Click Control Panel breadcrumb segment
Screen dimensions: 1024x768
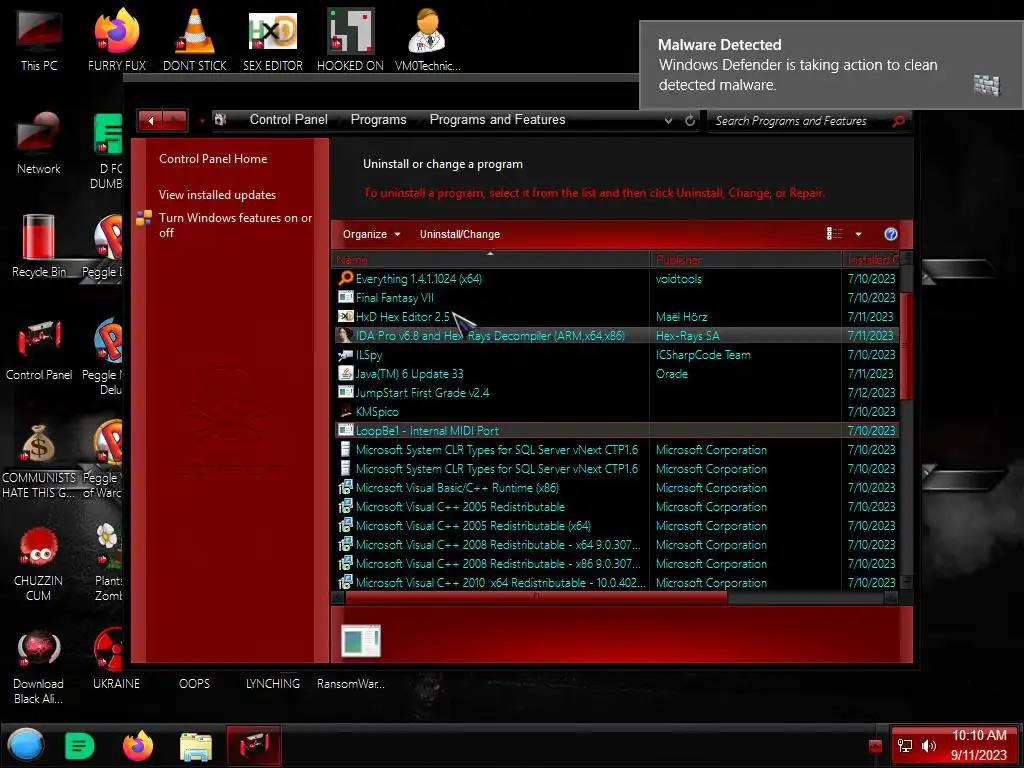(289, 120)
